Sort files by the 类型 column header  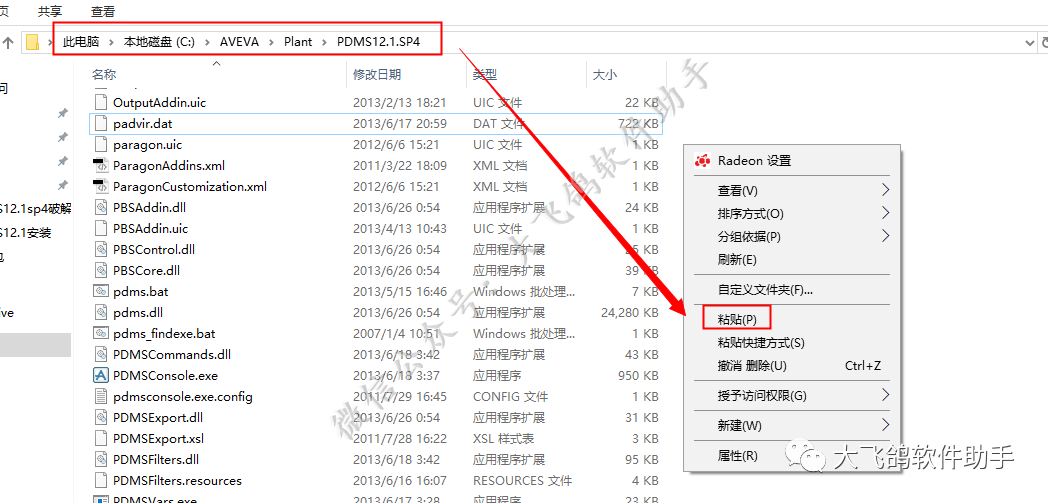485,75
